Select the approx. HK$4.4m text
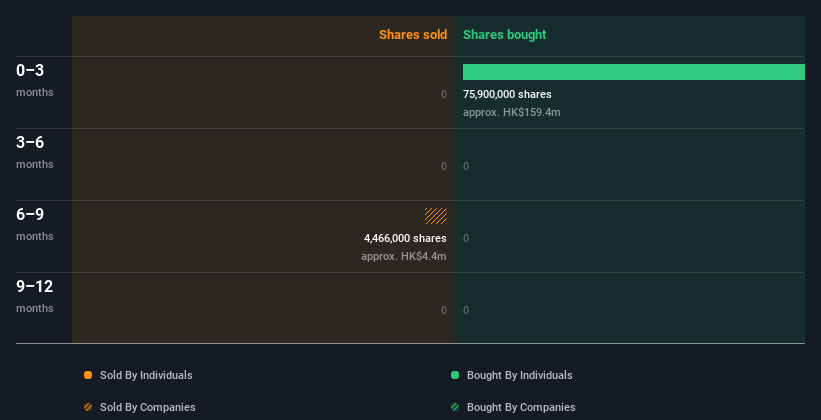 [x=404, y=256]
